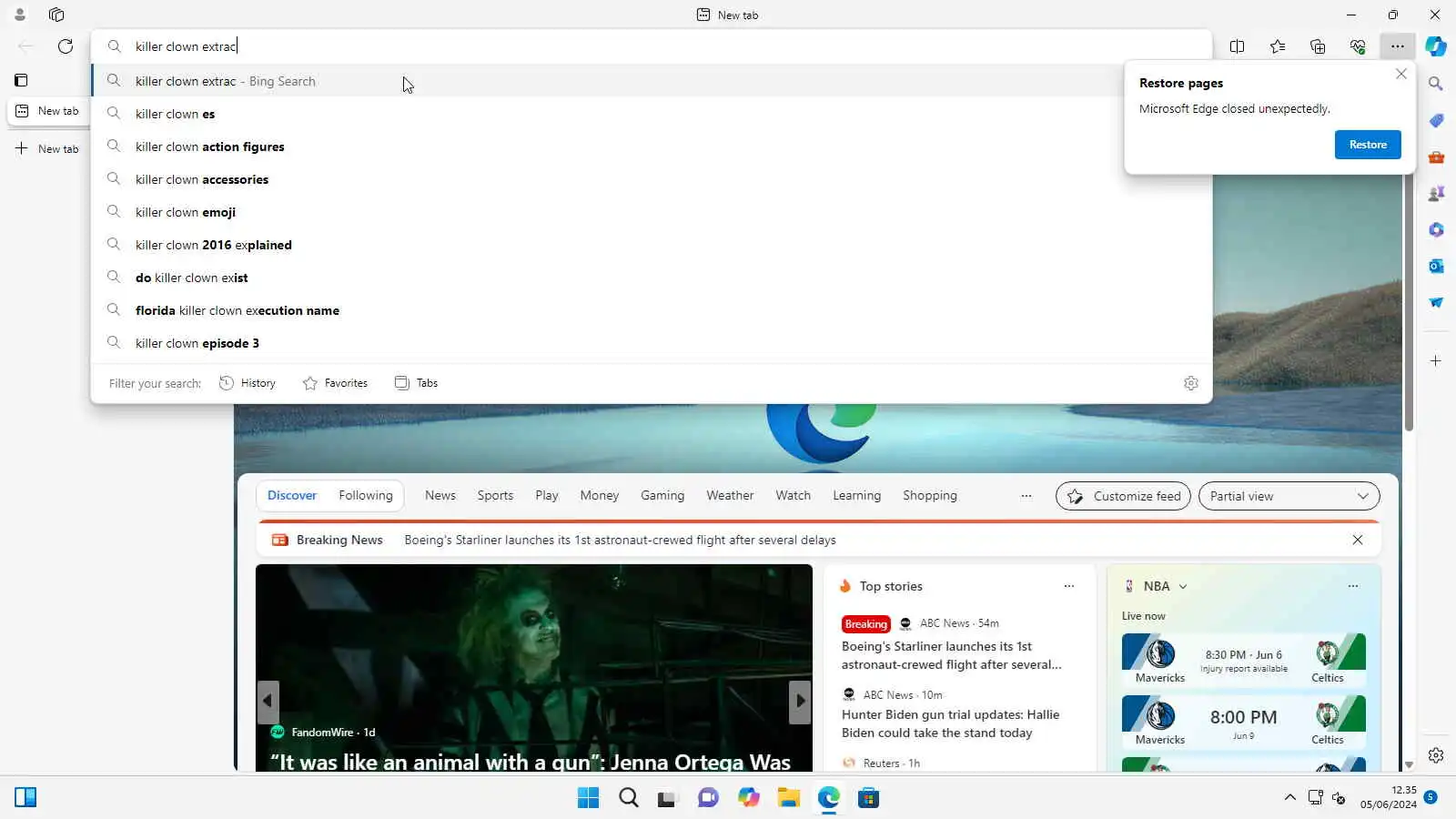
Task: Click the page vertical scrollbar
Action: pos(1409,300)
